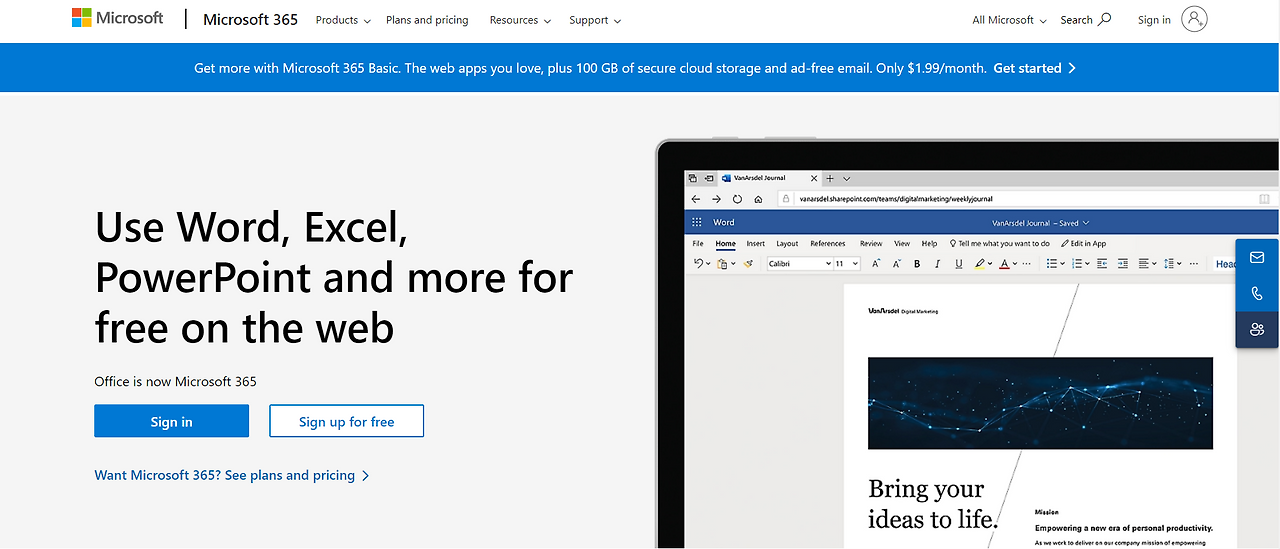Click Get started in the blue banner
1280x549 pixels.
point(1034,68)
